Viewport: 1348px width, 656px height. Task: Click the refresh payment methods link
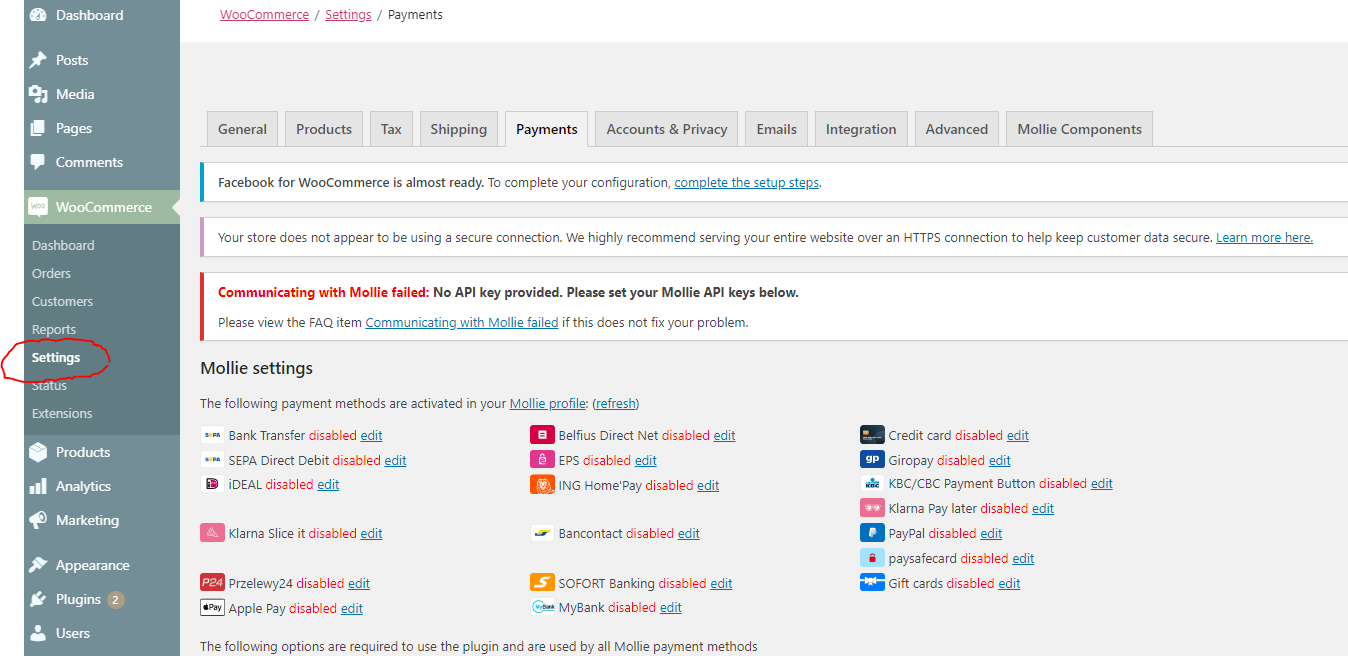pos(616,404)
